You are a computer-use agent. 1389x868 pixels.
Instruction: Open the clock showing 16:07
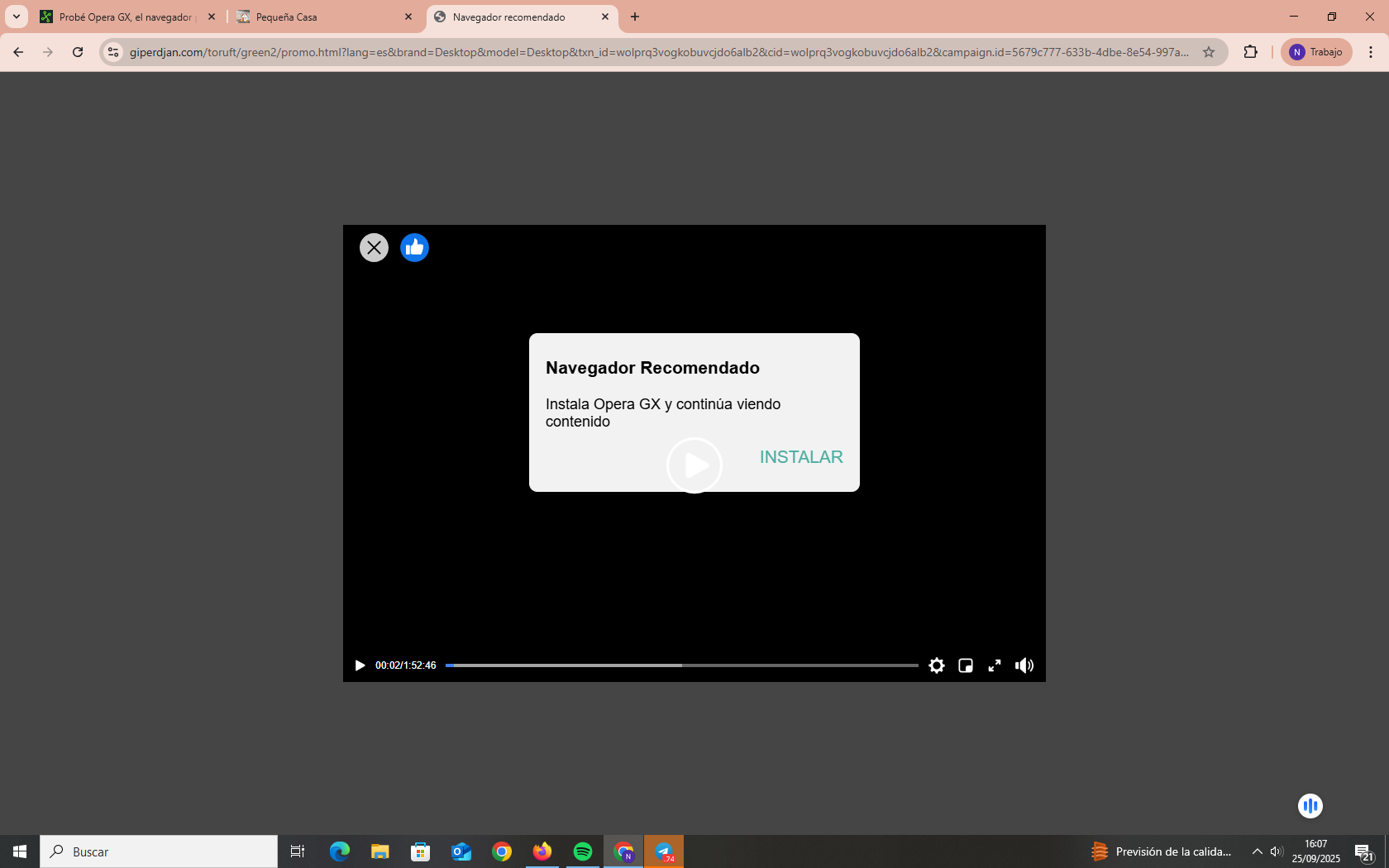pyautogui.click(x=1316, y=851)
